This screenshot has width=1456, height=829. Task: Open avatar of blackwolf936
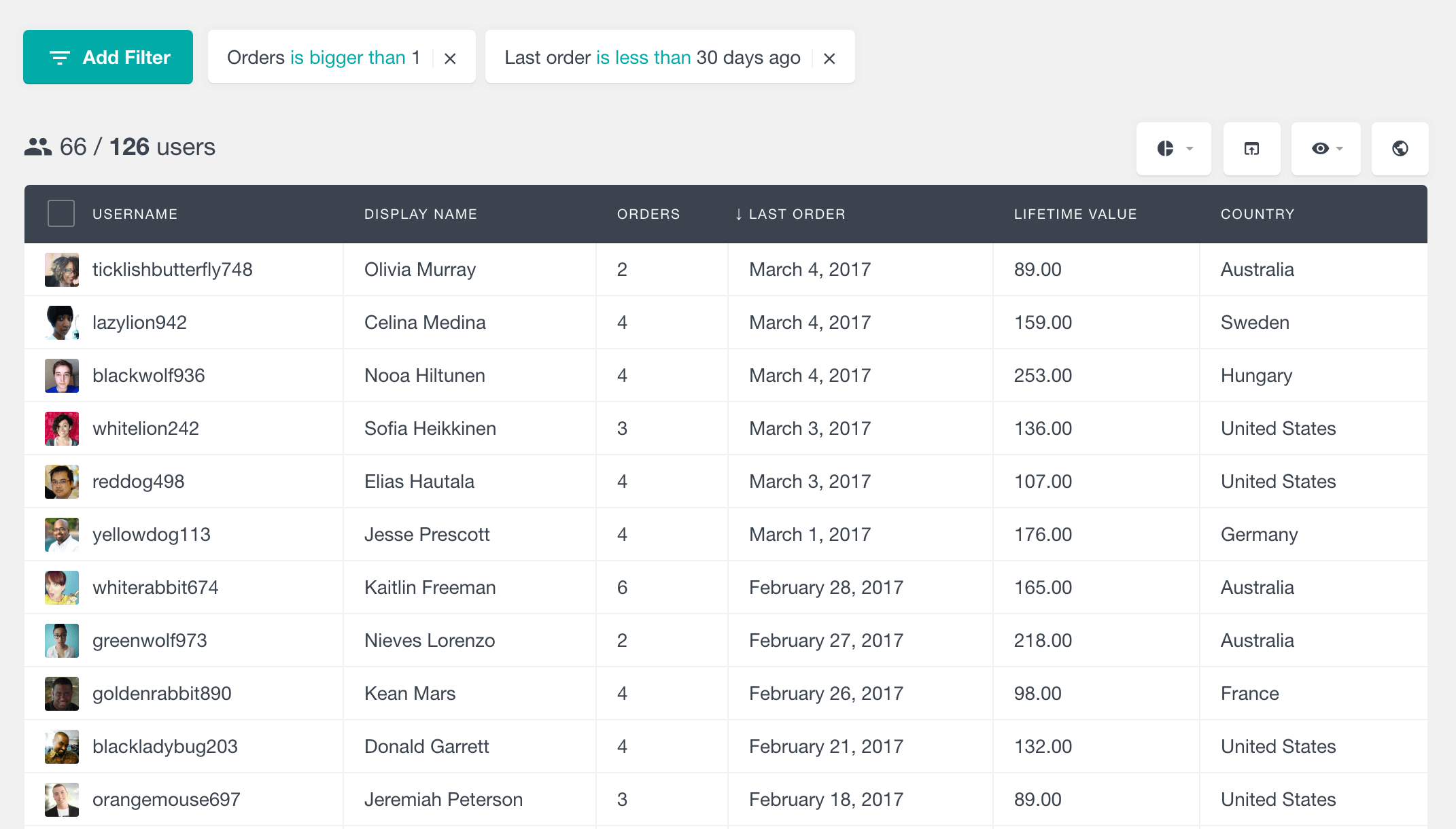[x=62, y=376]
